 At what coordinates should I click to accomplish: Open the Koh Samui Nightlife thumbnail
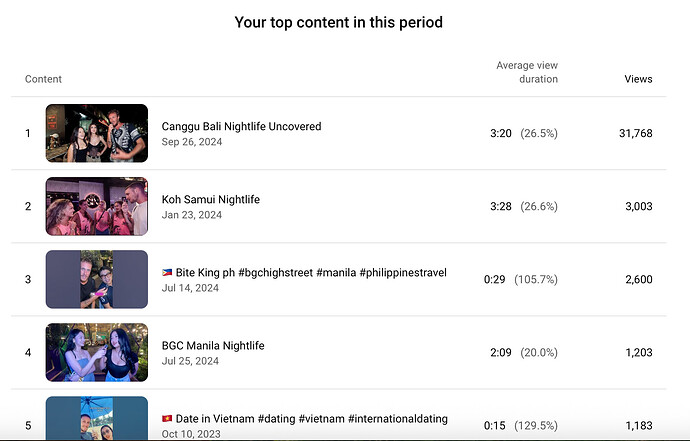[x=97, y=206]
